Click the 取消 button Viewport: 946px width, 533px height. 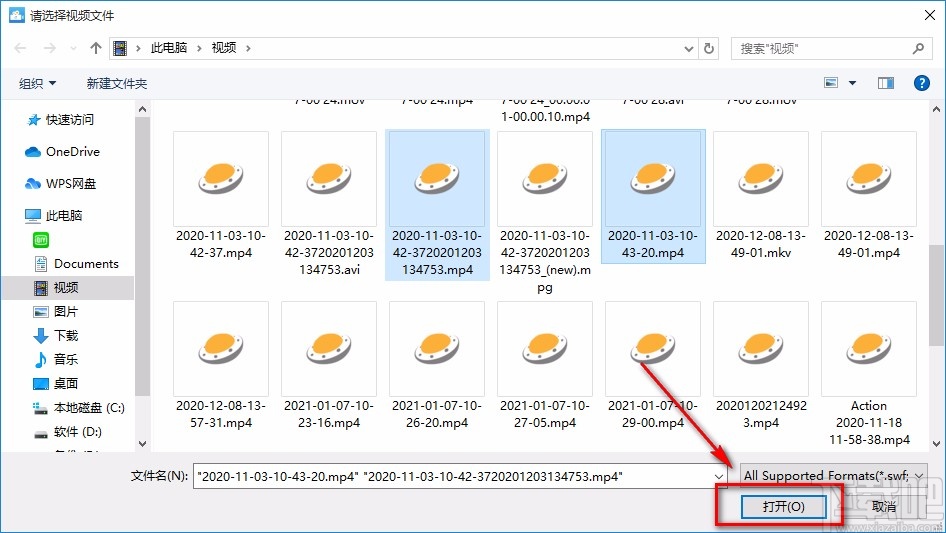tap(884, 506)
